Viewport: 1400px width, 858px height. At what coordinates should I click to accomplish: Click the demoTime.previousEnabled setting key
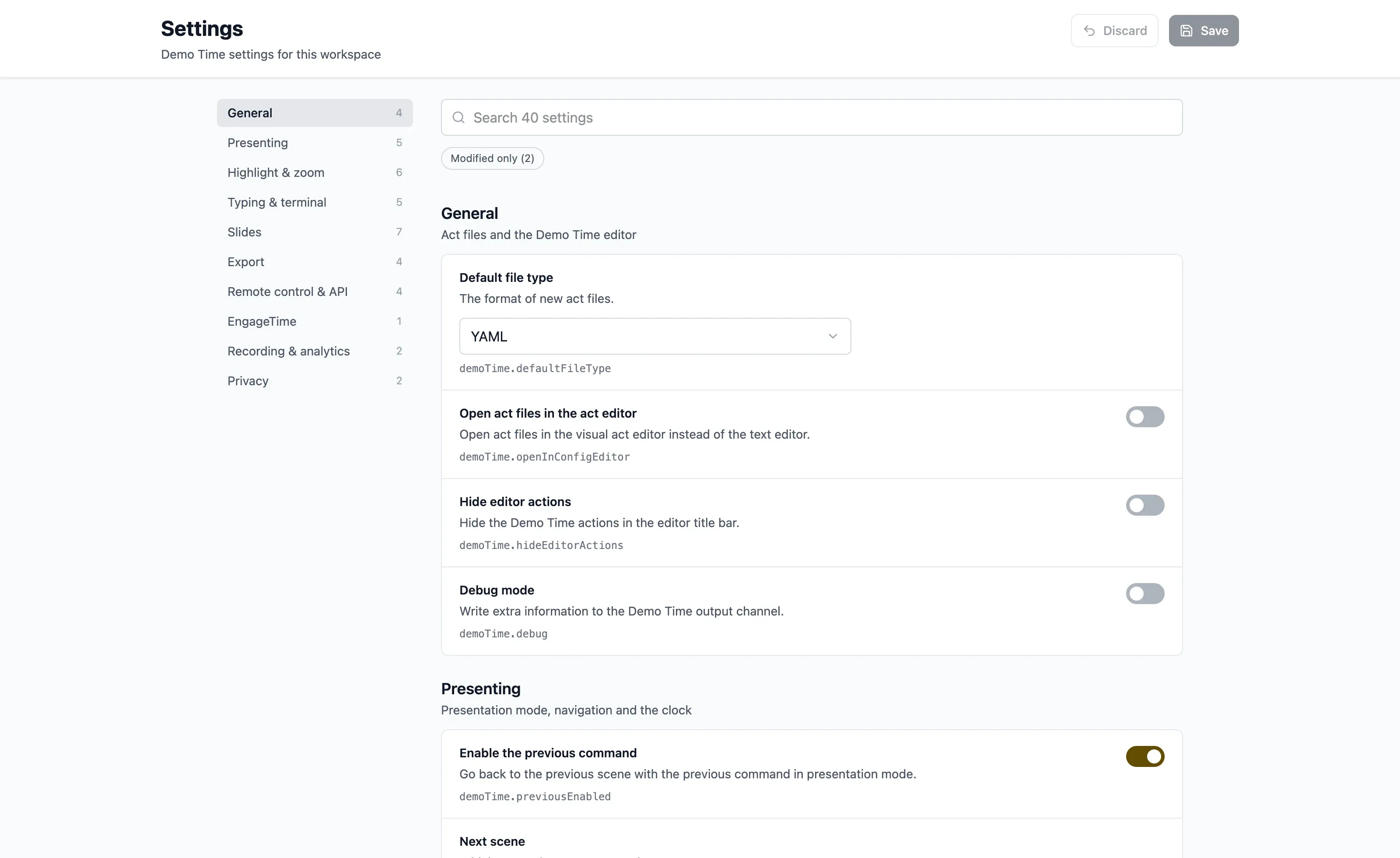535,797
